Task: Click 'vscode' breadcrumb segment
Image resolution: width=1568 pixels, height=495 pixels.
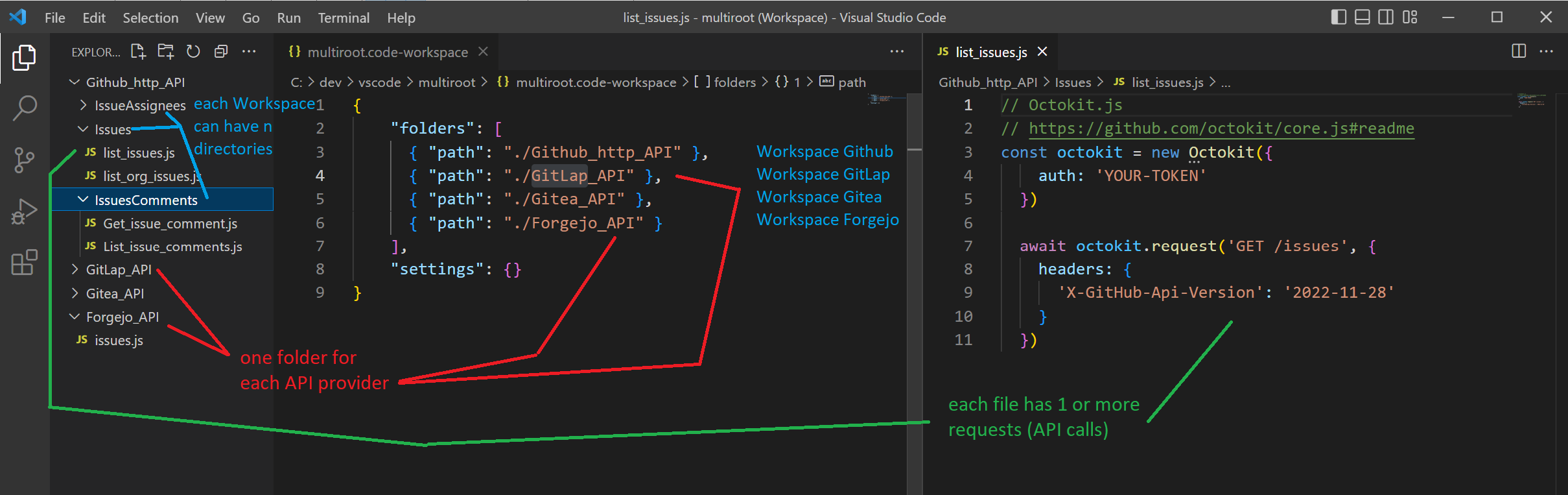Action: pos(379,82)
